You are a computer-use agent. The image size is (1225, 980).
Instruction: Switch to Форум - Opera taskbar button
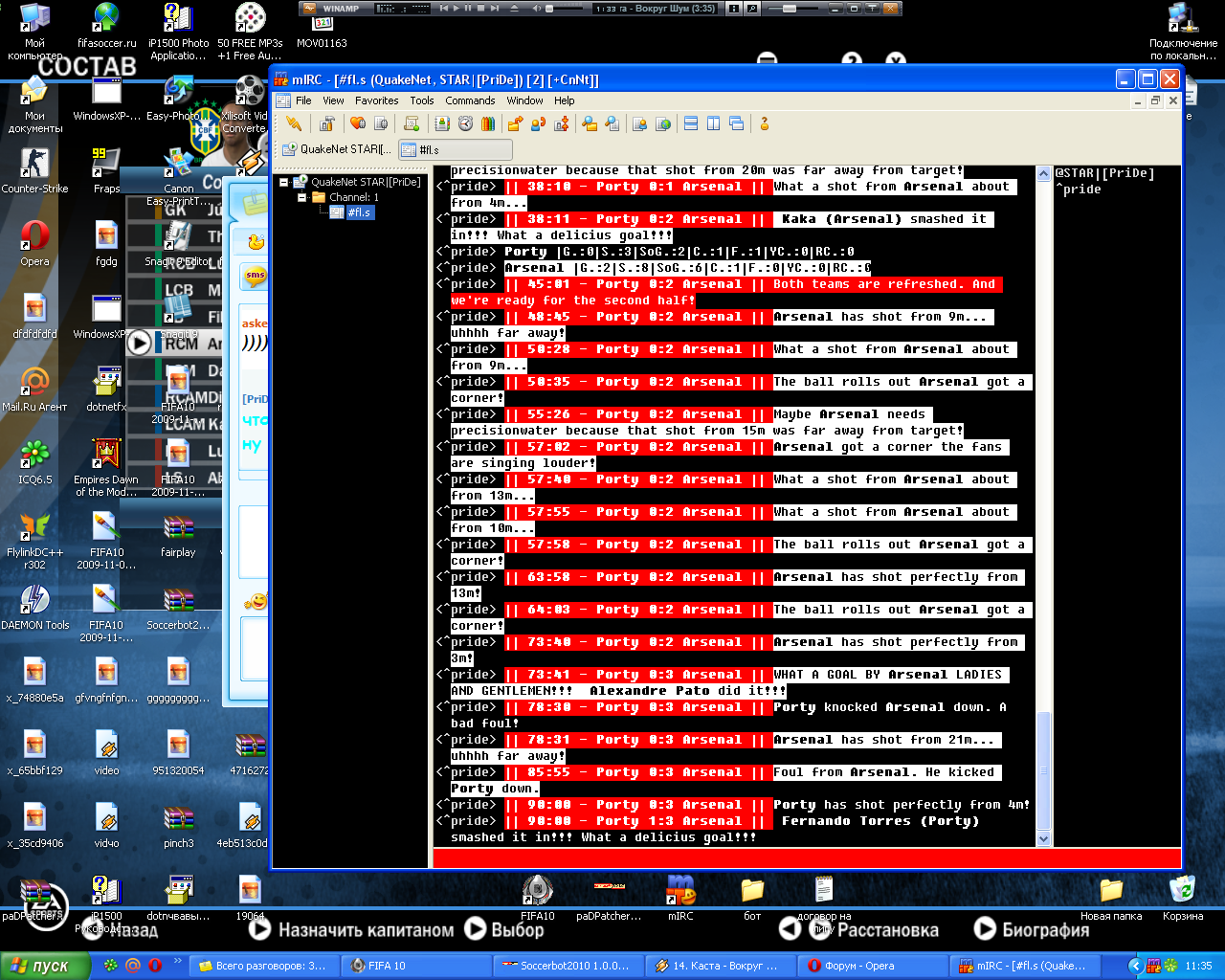point(874,966)
